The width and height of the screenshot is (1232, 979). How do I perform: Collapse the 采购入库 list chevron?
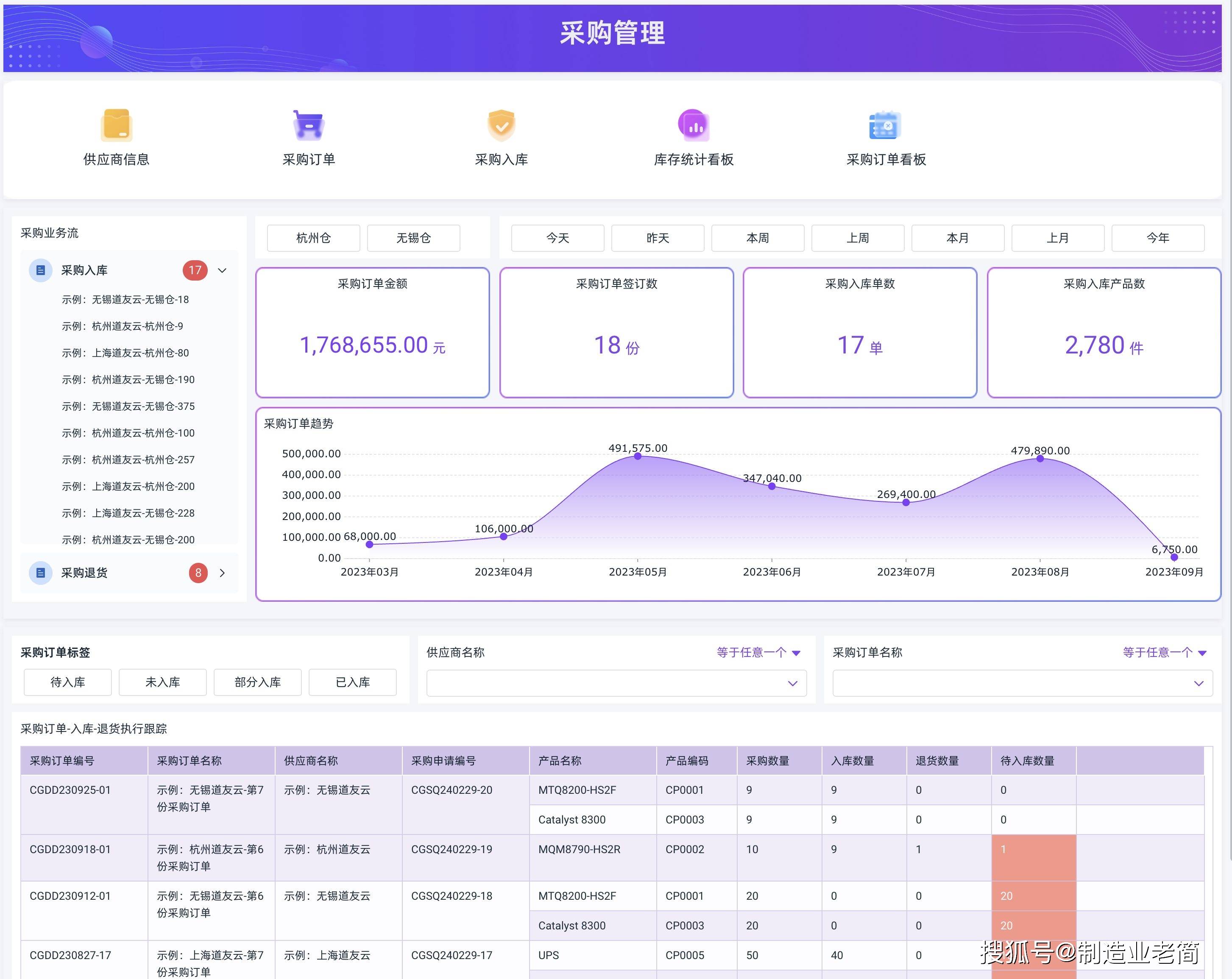click(222, 270)
